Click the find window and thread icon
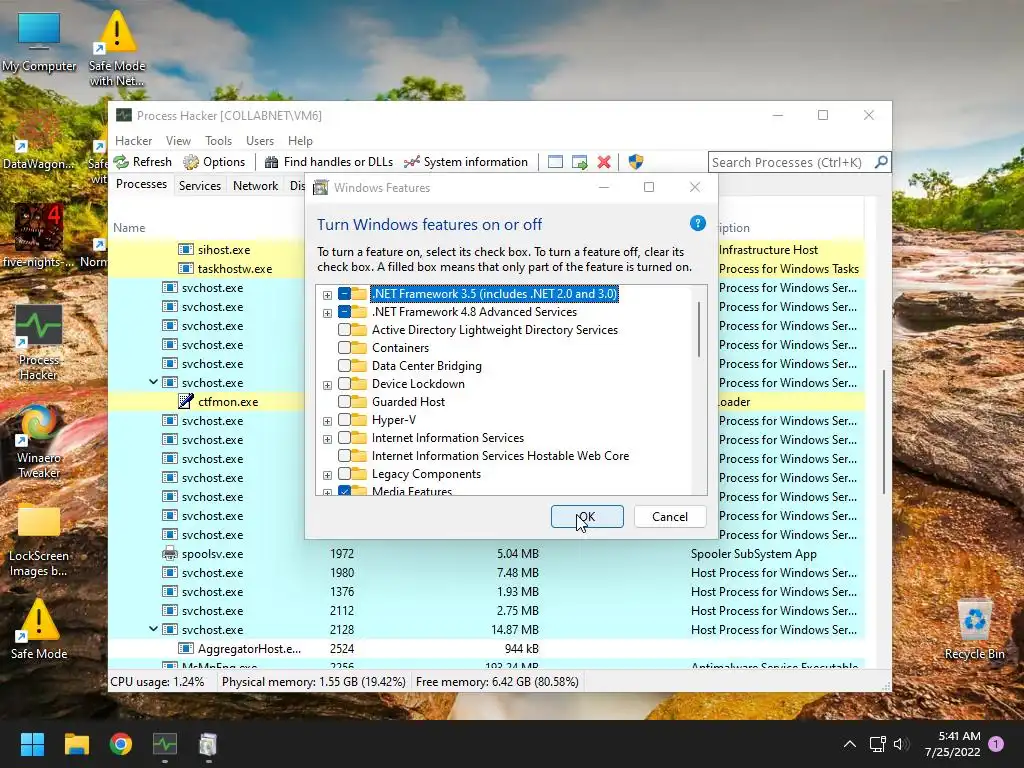 pos(579,162)
